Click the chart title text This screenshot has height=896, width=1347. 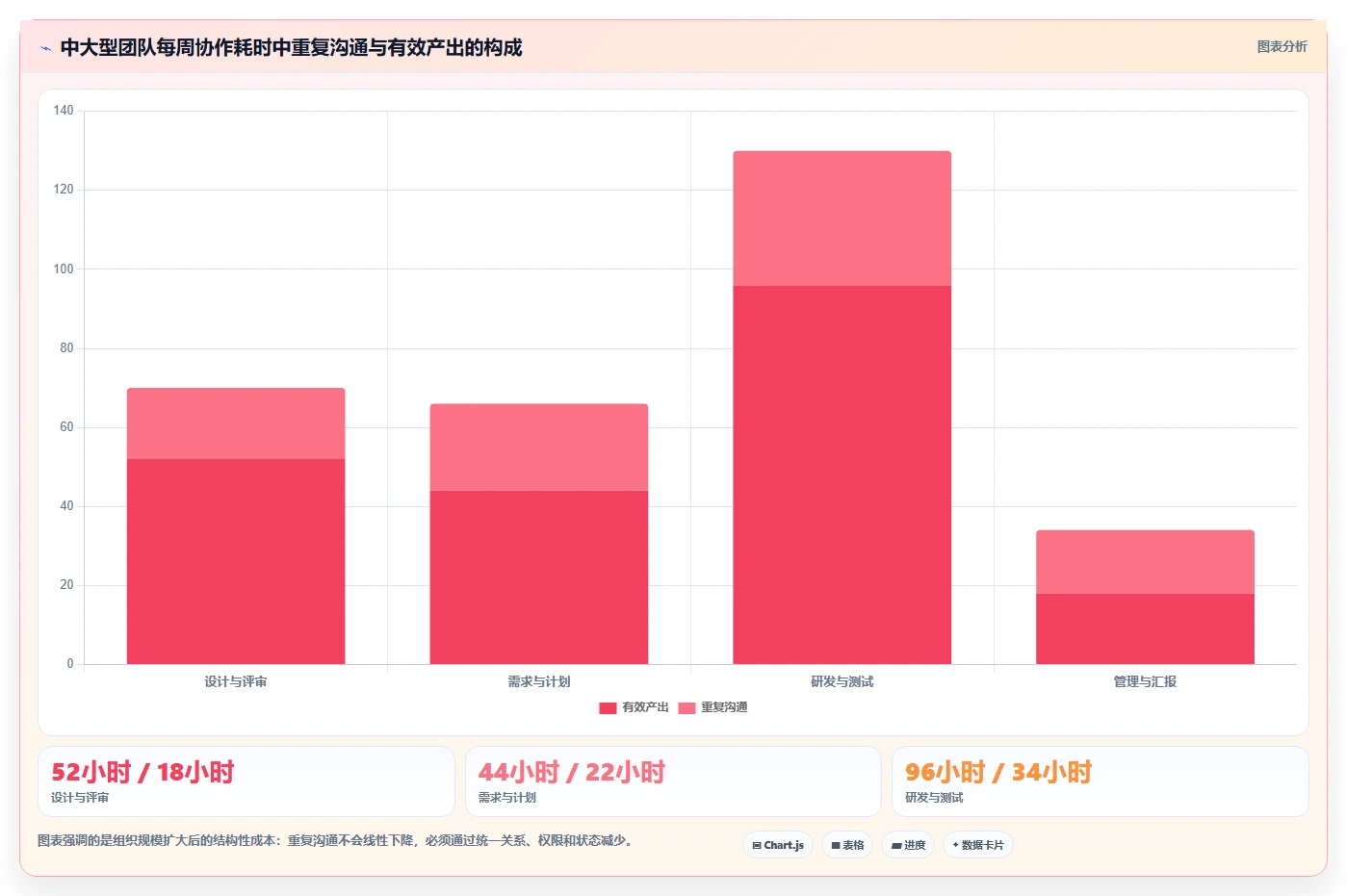pyautogui.click(x=291, y=48)
